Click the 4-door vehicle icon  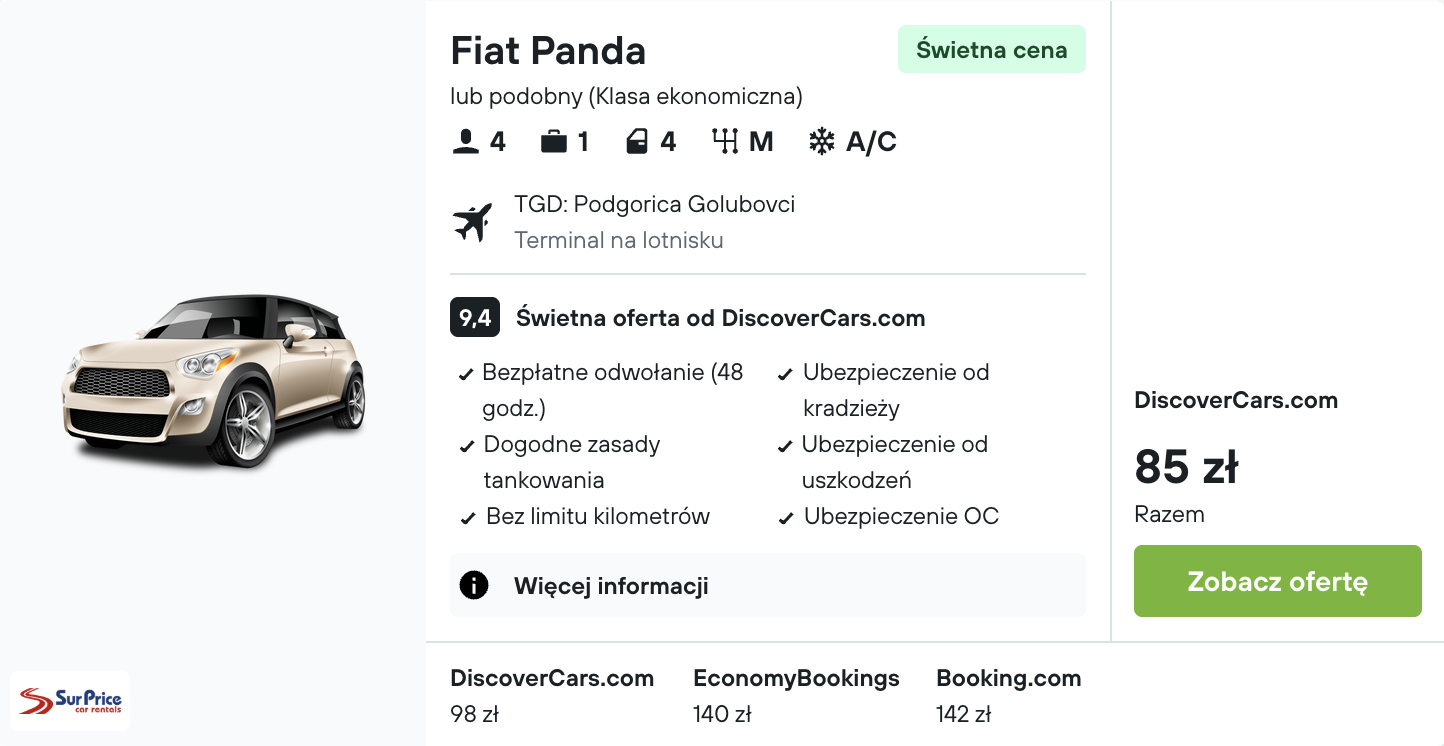point(636,141)
